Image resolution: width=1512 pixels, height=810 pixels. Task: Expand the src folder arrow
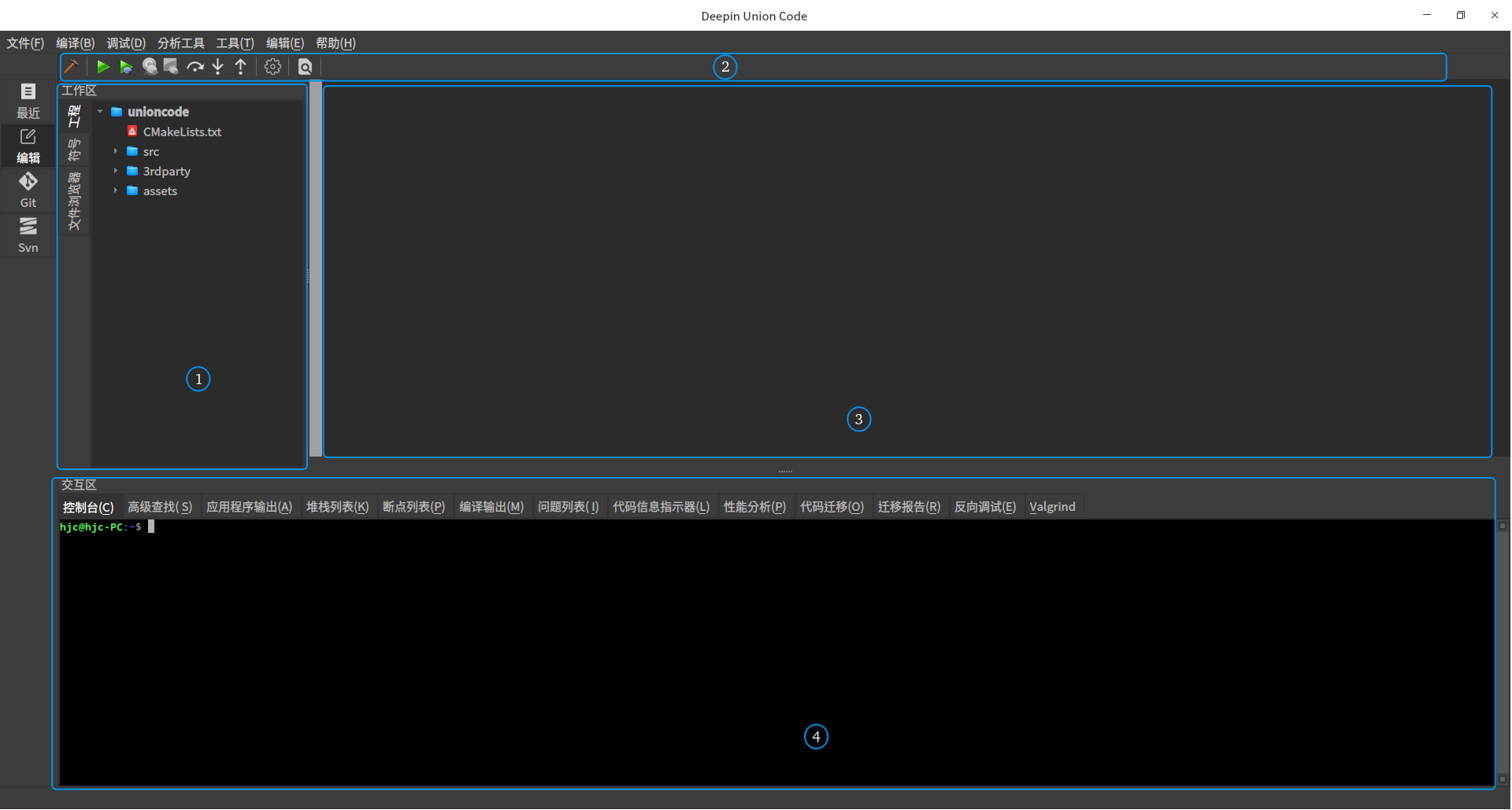[116, 151]
